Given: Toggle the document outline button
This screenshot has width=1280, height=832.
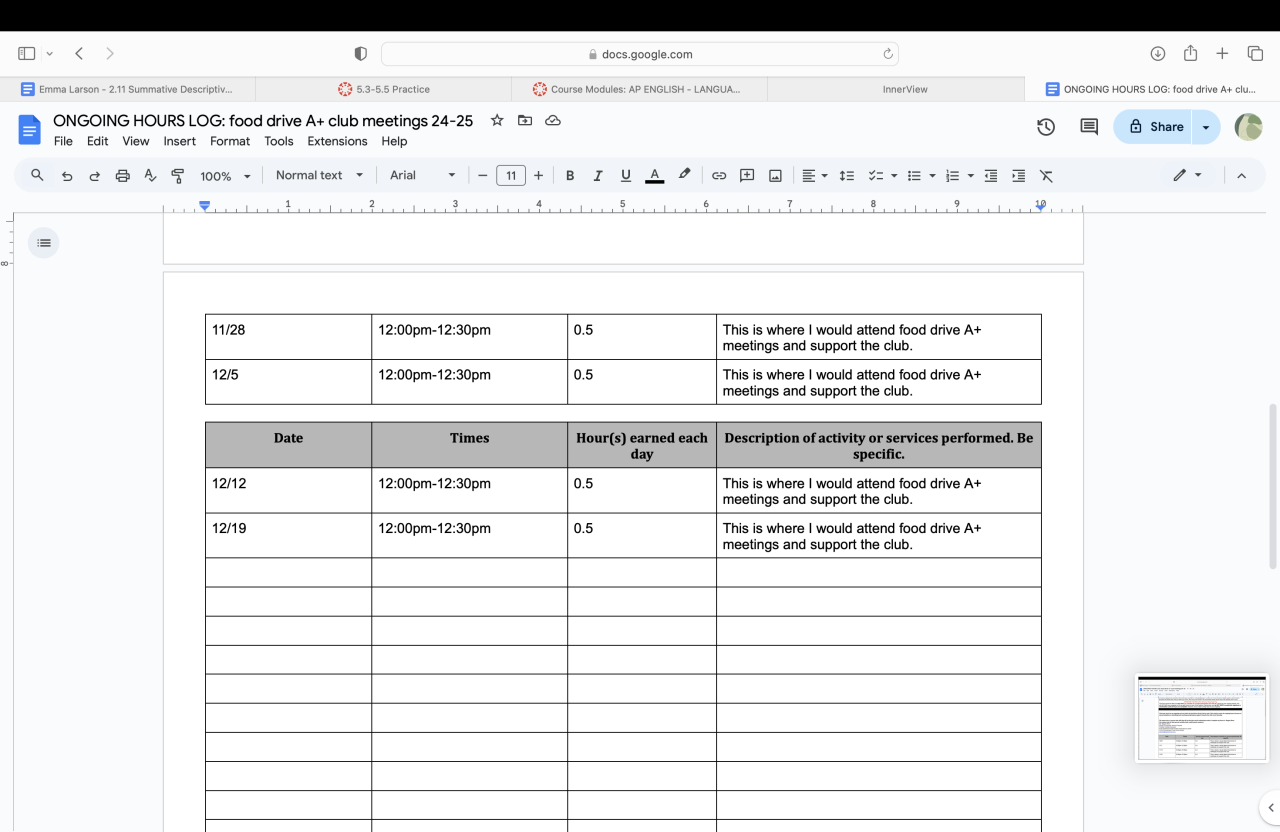Looking at the screenshot, I should 44,243.
